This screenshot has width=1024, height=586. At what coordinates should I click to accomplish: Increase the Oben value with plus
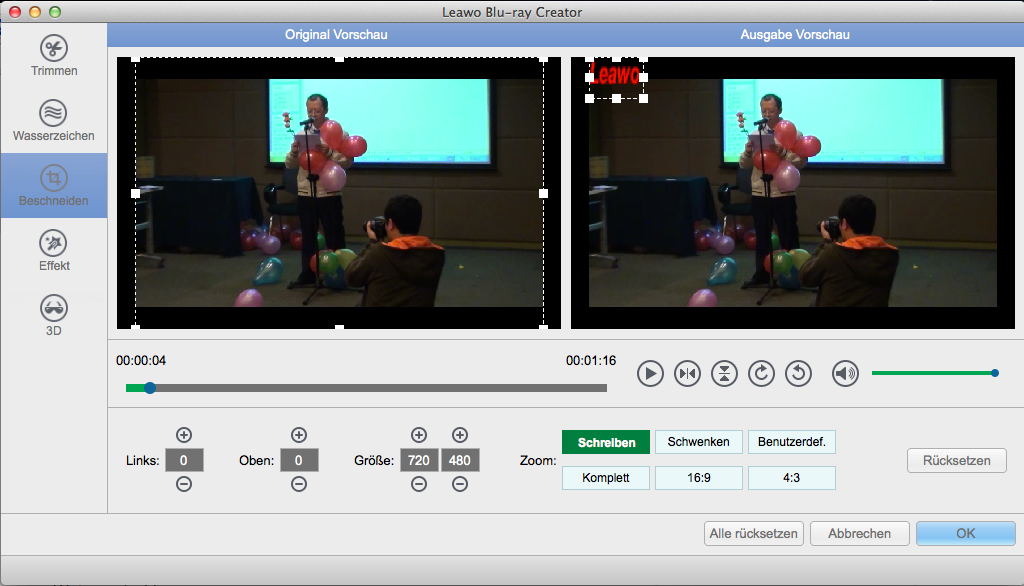coord(299,435)
